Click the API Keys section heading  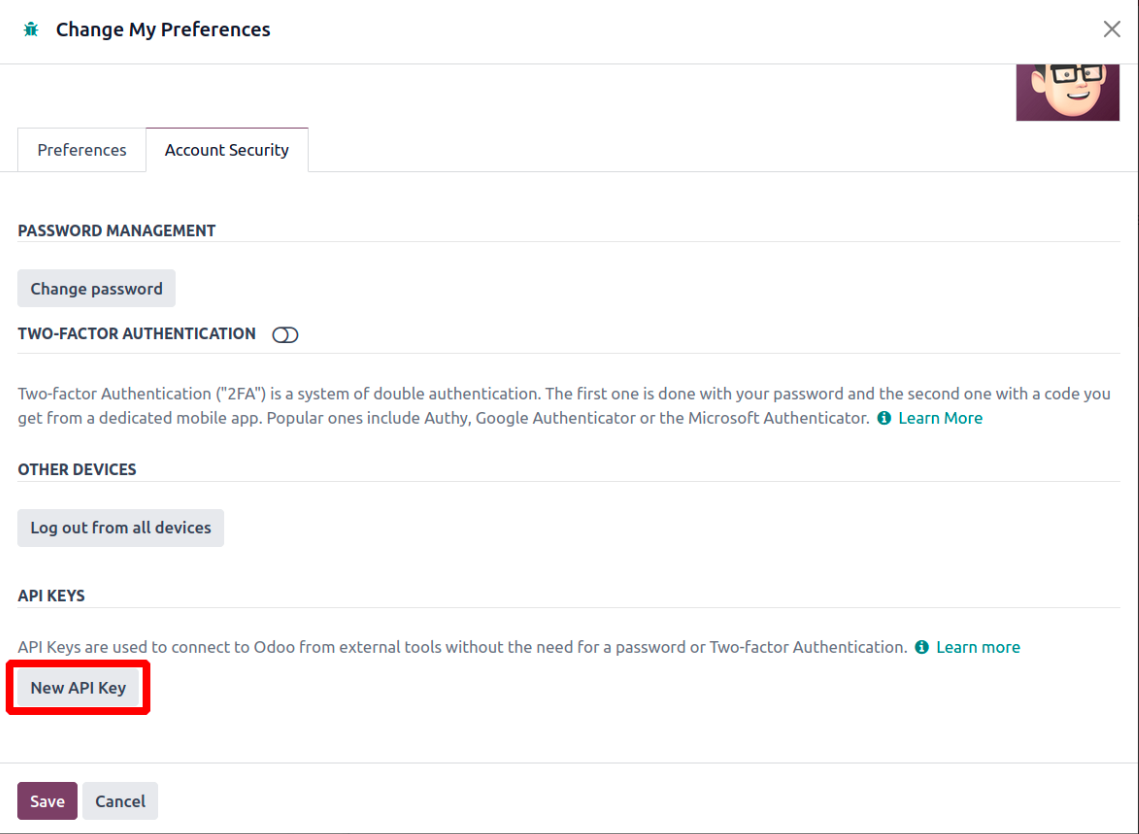click(51, 596)
